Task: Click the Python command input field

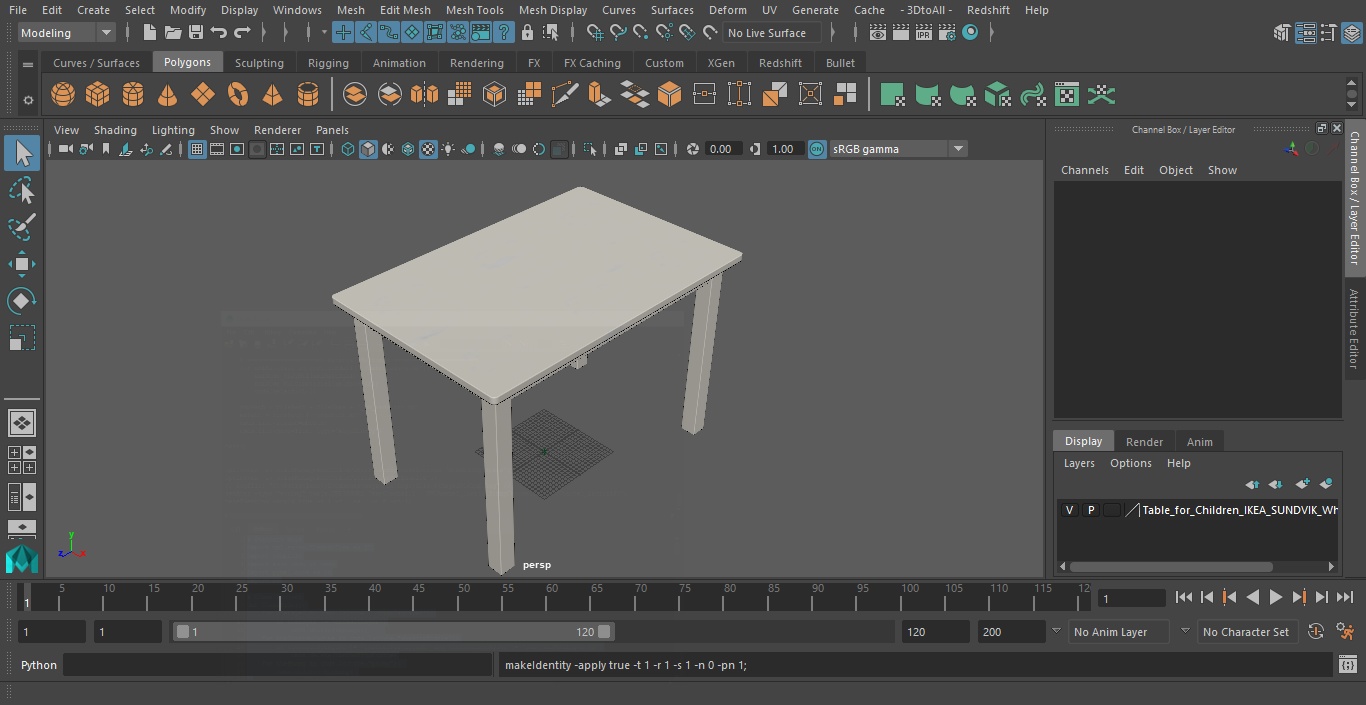Action: click(278, 665)
